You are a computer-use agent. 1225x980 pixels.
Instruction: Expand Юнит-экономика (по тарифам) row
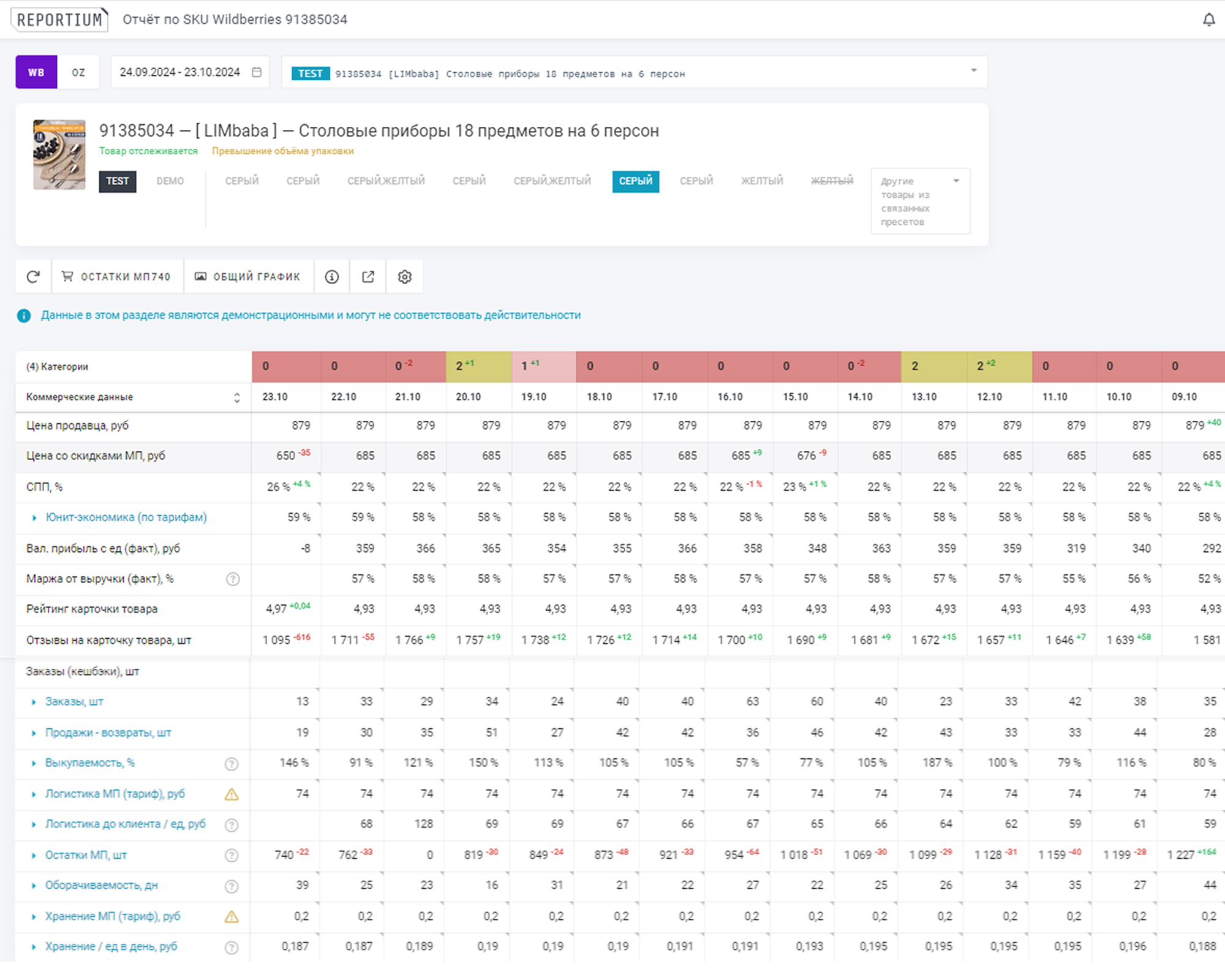(x=34, y=518)
